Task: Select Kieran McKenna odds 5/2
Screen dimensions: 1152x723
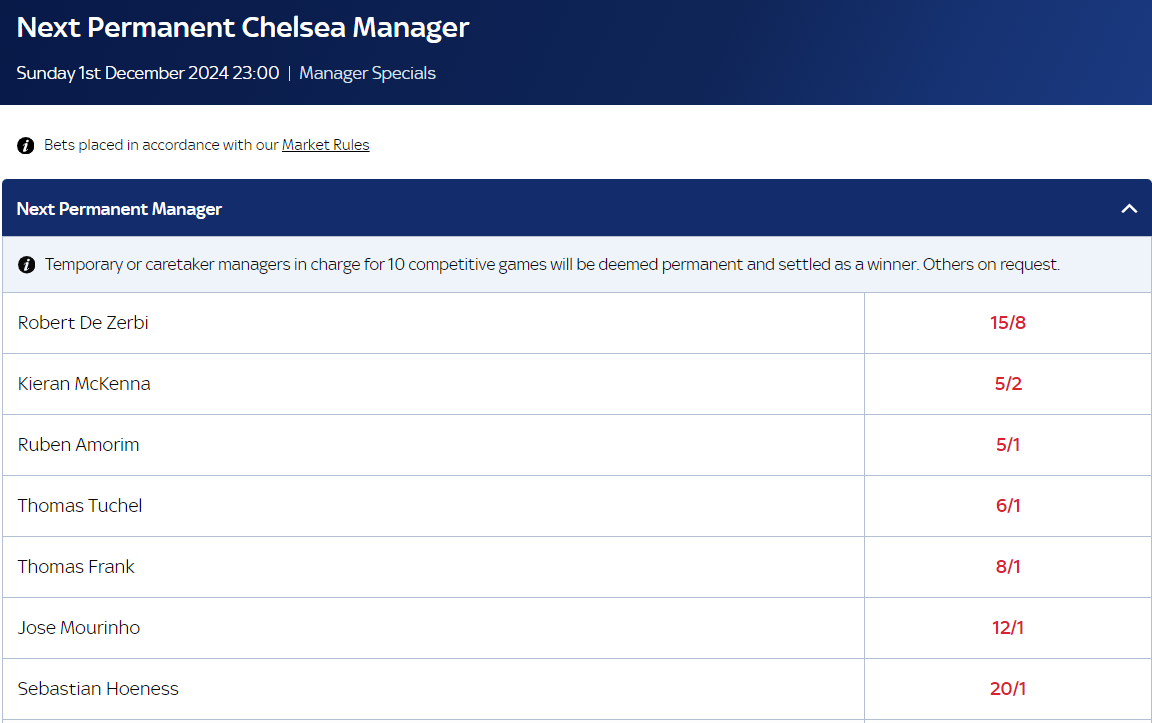Action: click(1008, 384)
